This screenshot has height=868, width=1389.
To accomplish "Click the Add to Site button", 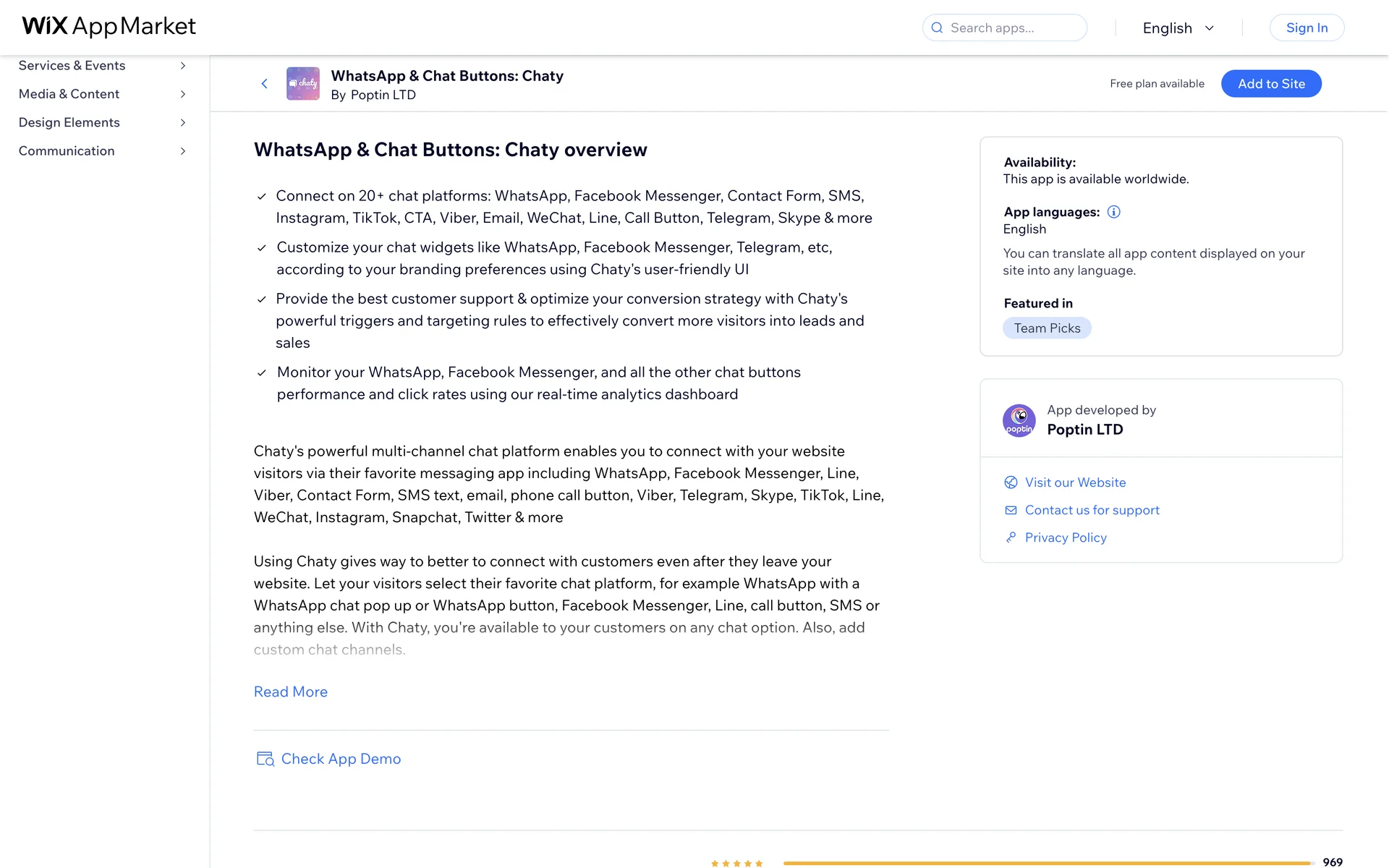I will (1271, 84).
